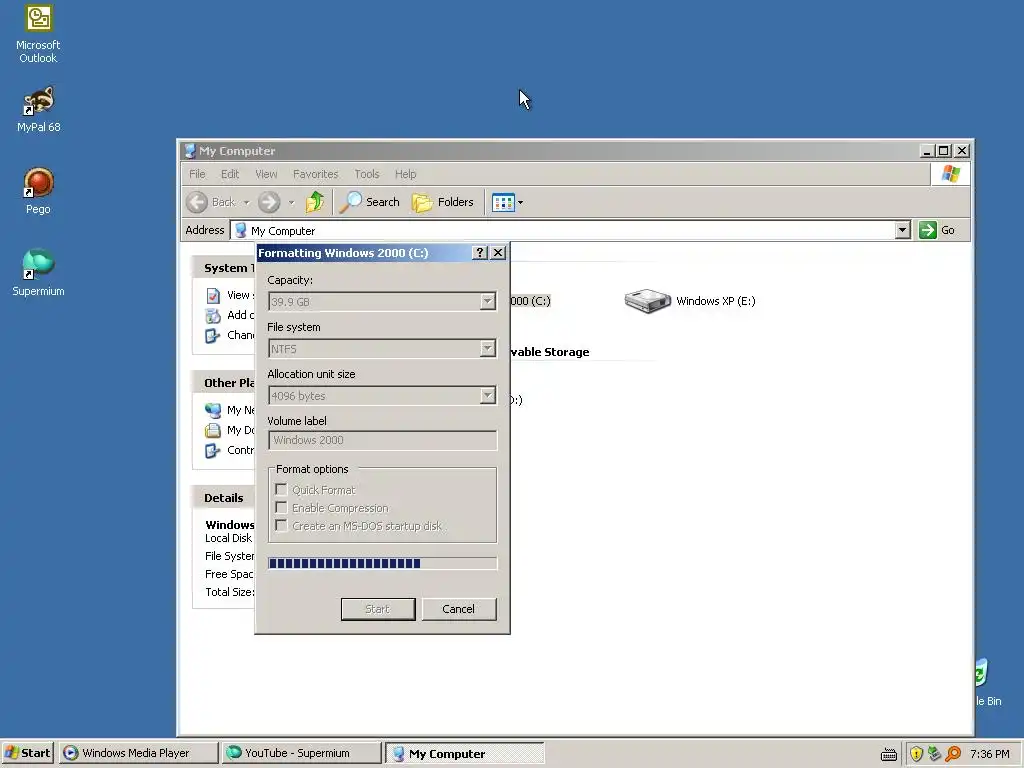Click the Safely Remove Hardware tray icon

(935, 754)
